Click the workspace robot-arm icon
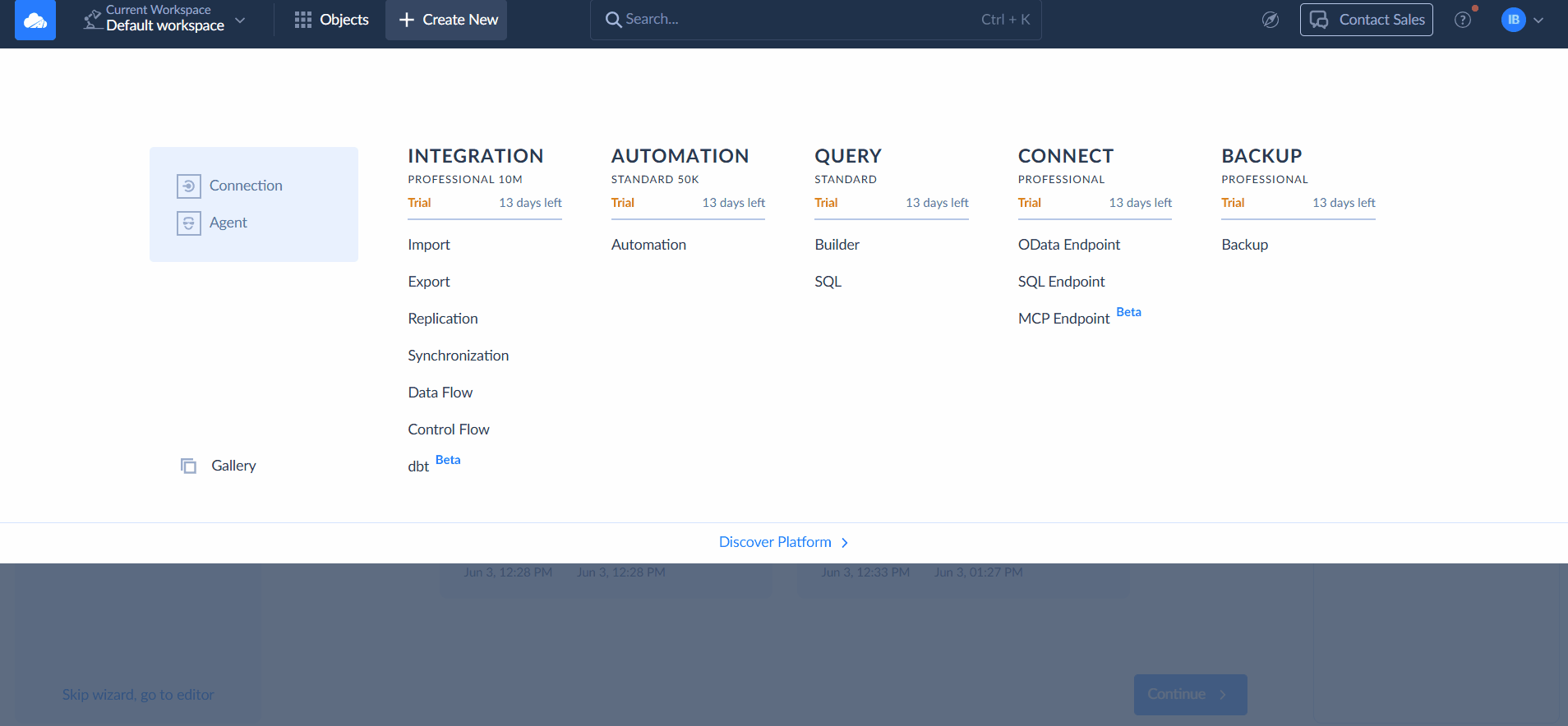 tap(92, 20)
